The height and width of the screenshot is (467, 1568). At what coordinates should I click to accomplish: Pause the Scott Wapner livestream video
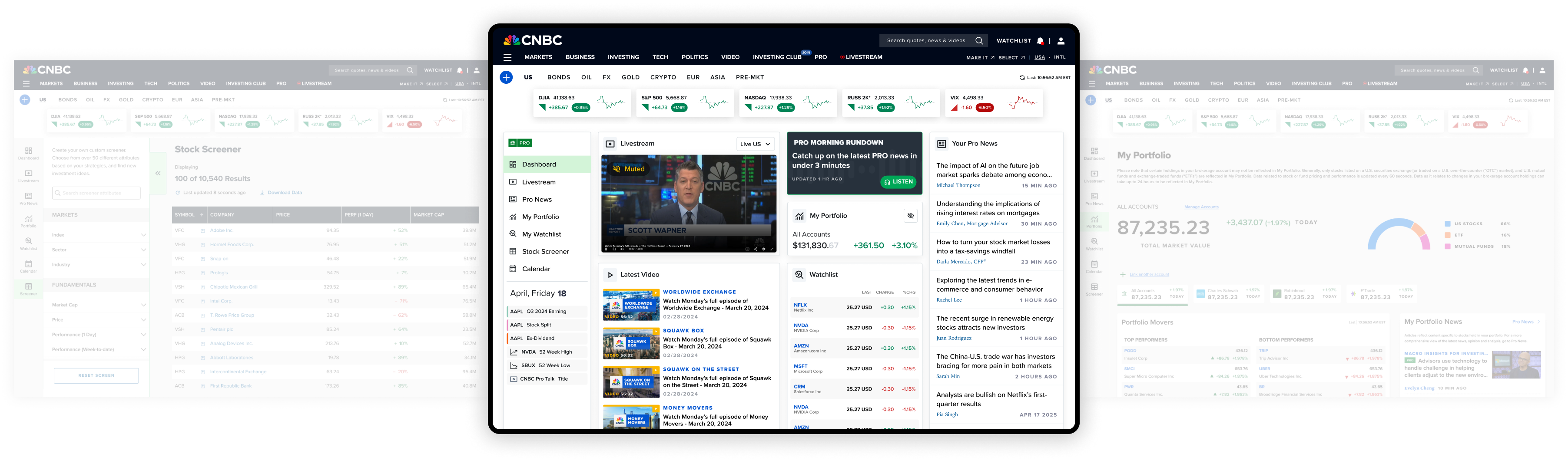pyautogui.click(x=606, y=249)
